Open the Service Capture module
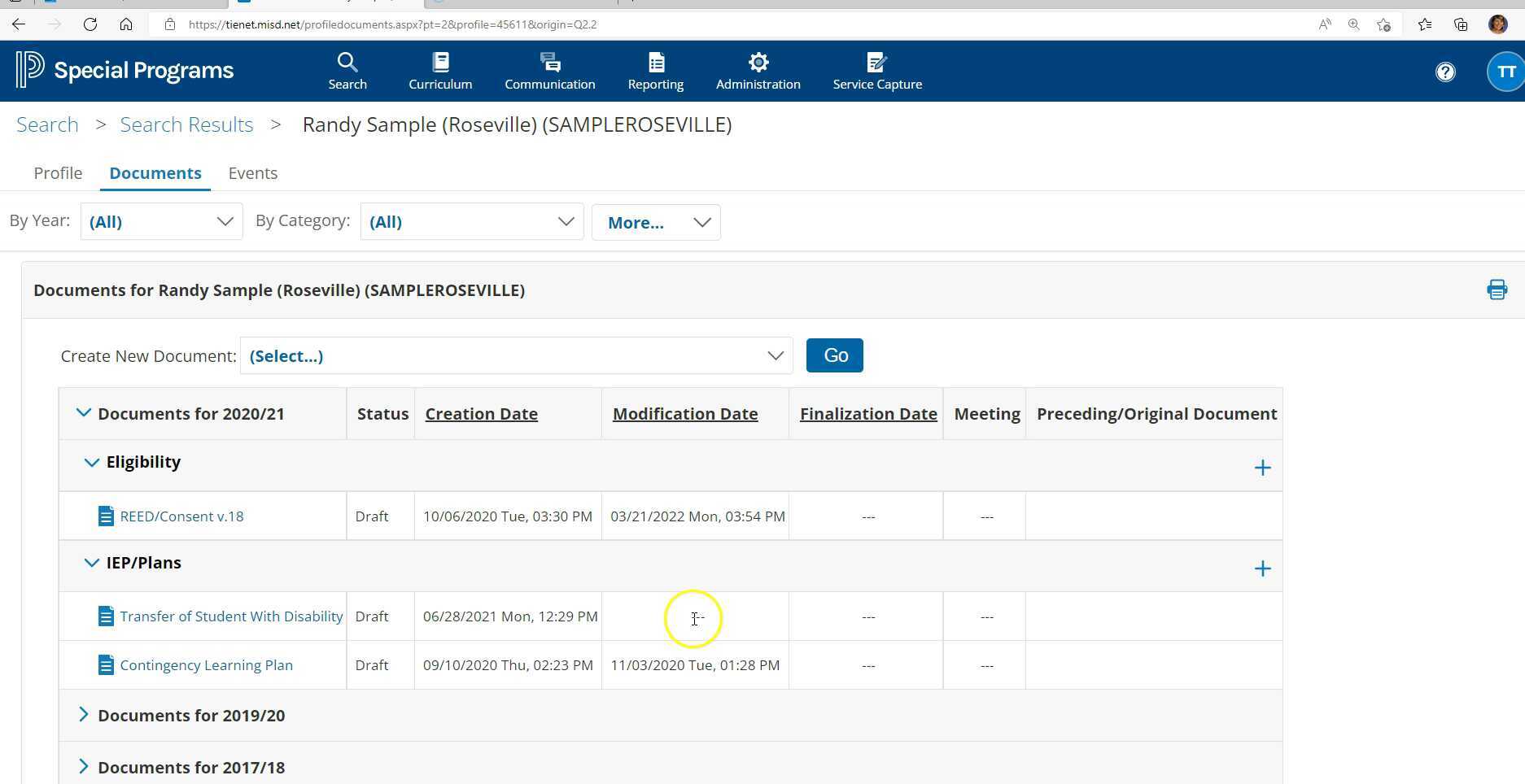Screen dimensions: 1525x784 coord(877,71)
